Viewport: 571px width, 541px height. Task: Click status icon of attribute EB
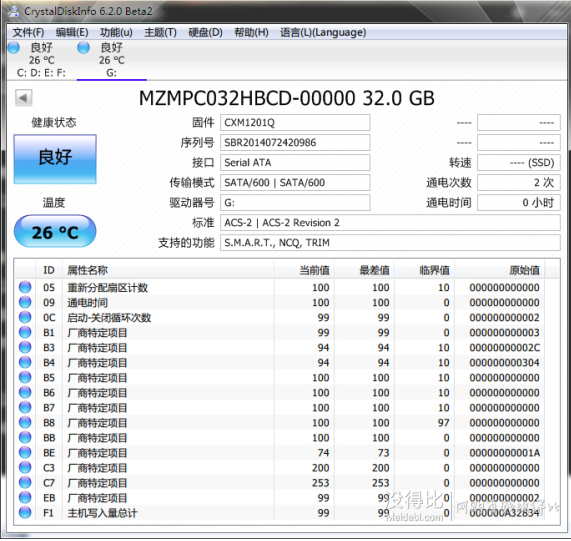(25, 497)
